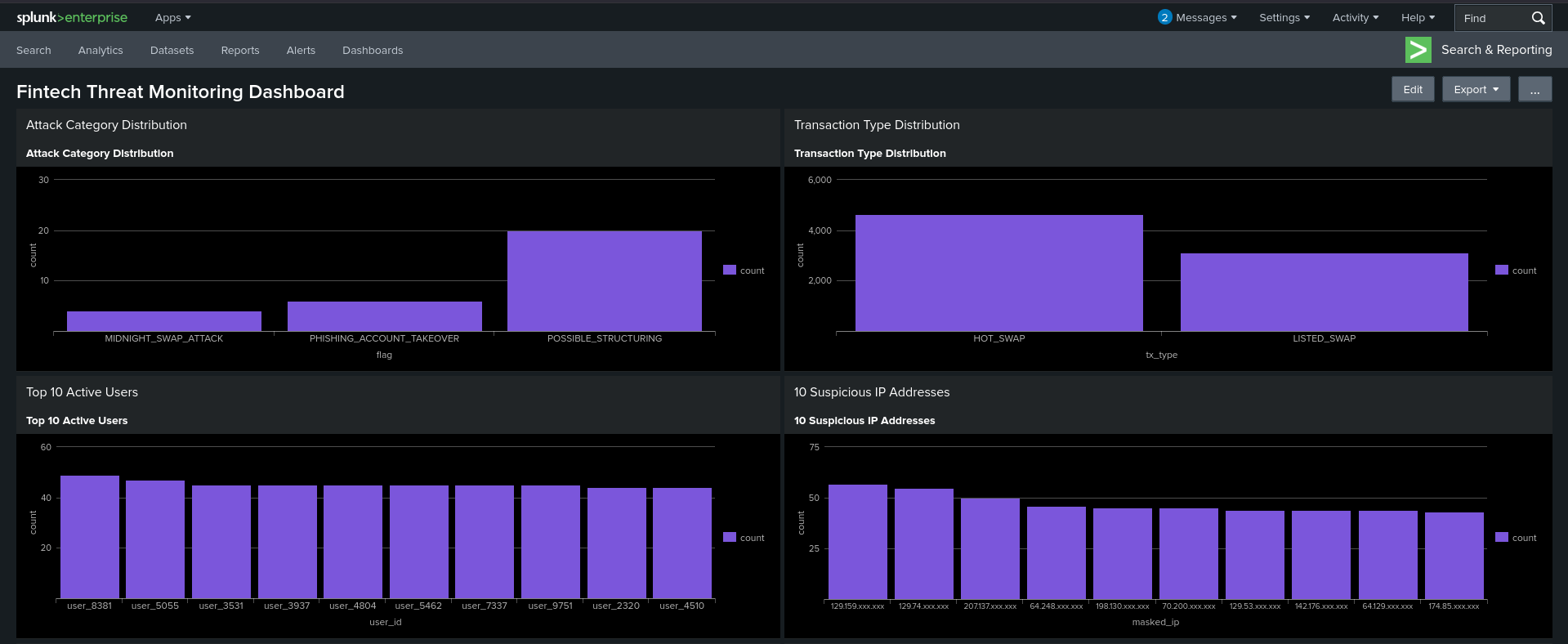
Task: Click the Splunk enterprise logo
Action: pyautogui.click(x=72, y=17)
